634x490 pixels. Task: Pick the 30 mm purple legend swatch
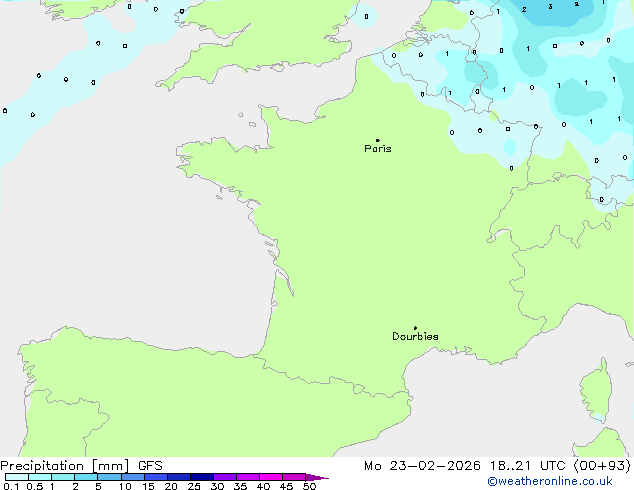(224, 477)
